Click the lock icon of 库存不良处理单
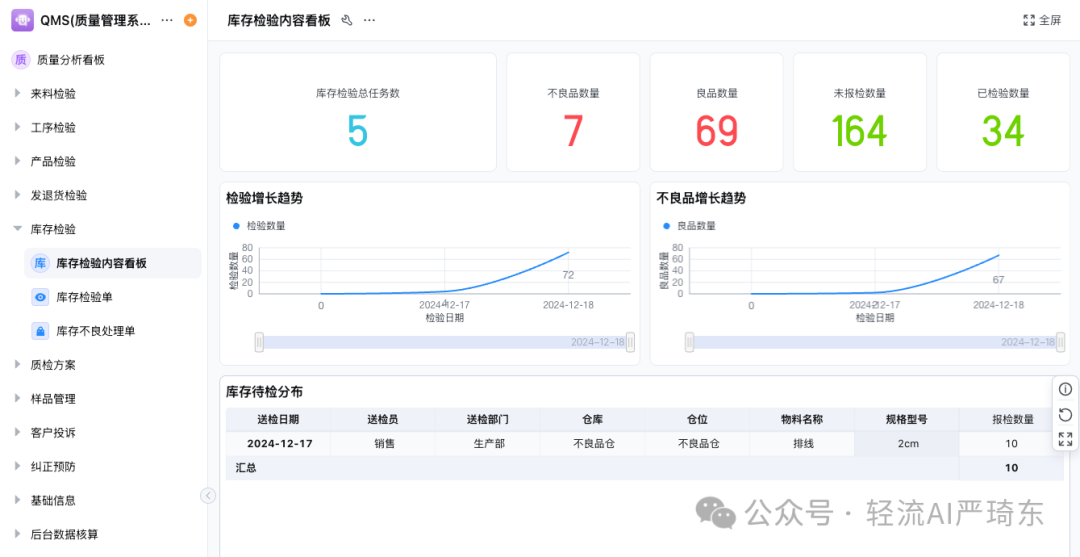 [x=41, y=331]
